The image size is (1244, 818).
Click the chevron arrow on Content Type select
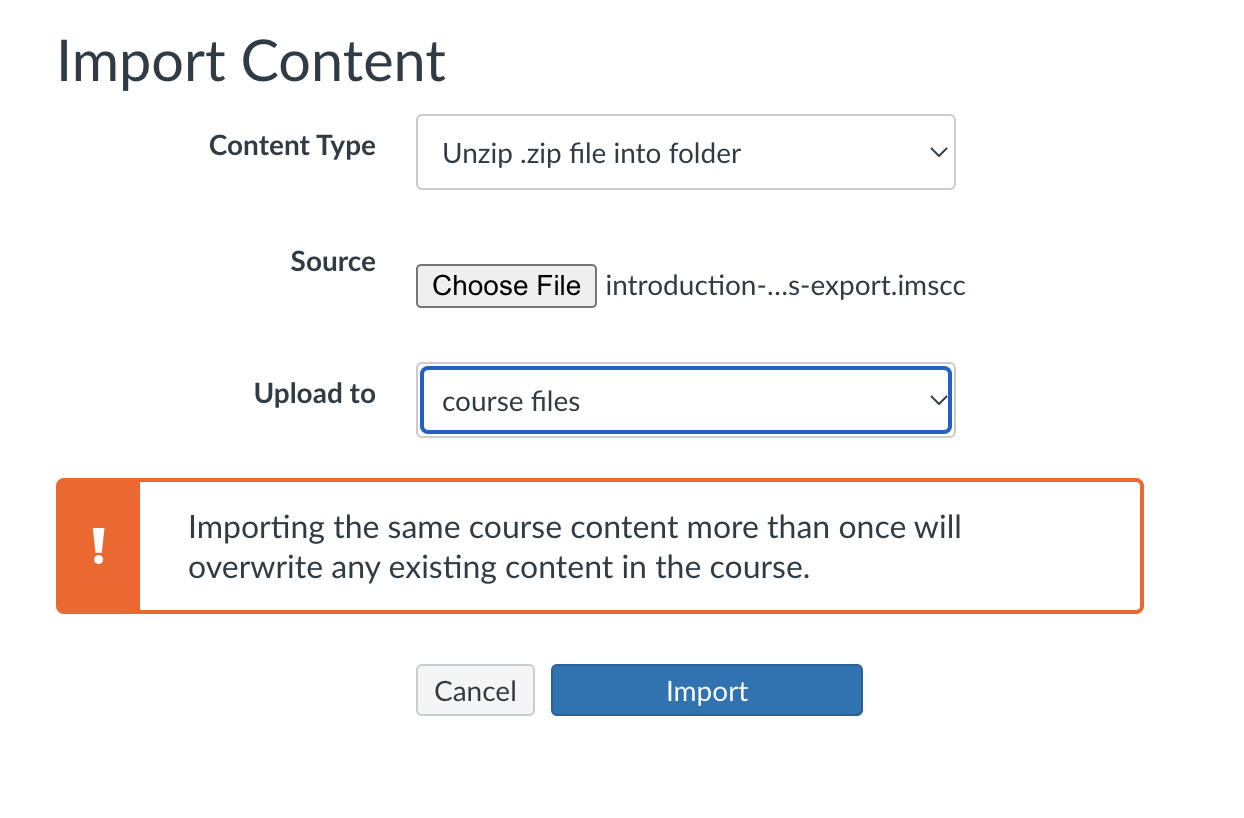click(937, 153)
